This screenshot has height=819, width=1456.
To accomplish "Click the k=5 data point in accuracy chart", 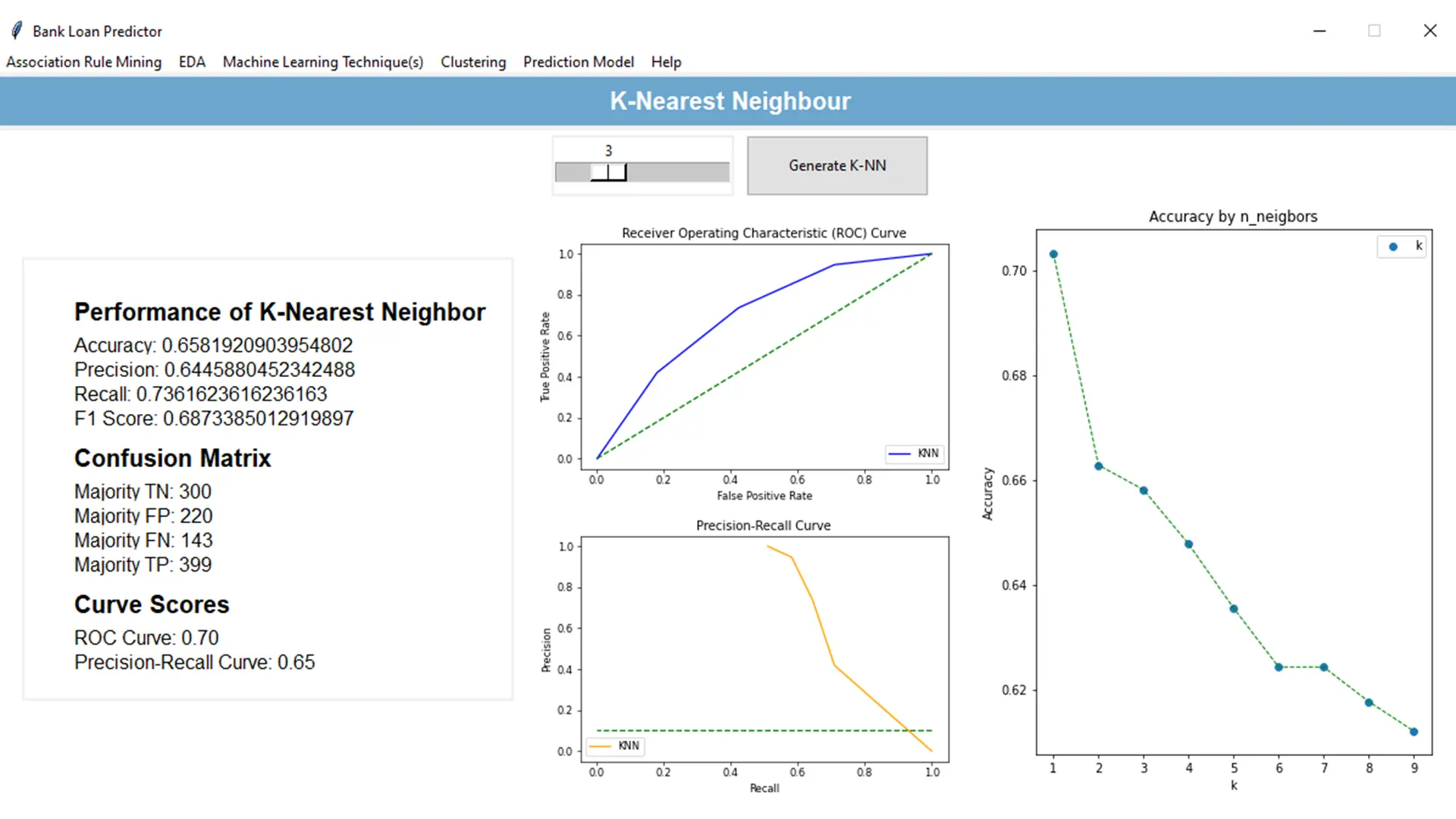I will (x=1234, y=609).
